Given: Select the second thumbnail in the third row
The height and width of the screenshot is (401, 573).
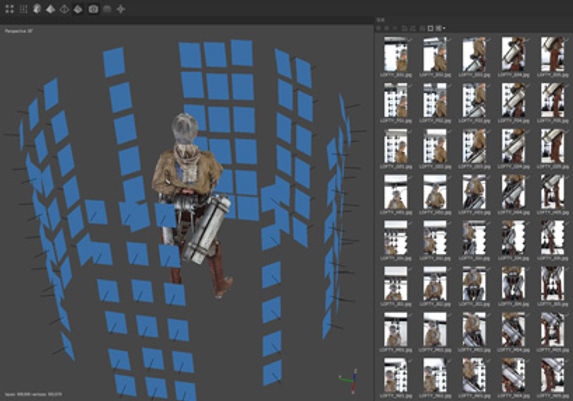Looking at the screenshot, I should [435, 146].
